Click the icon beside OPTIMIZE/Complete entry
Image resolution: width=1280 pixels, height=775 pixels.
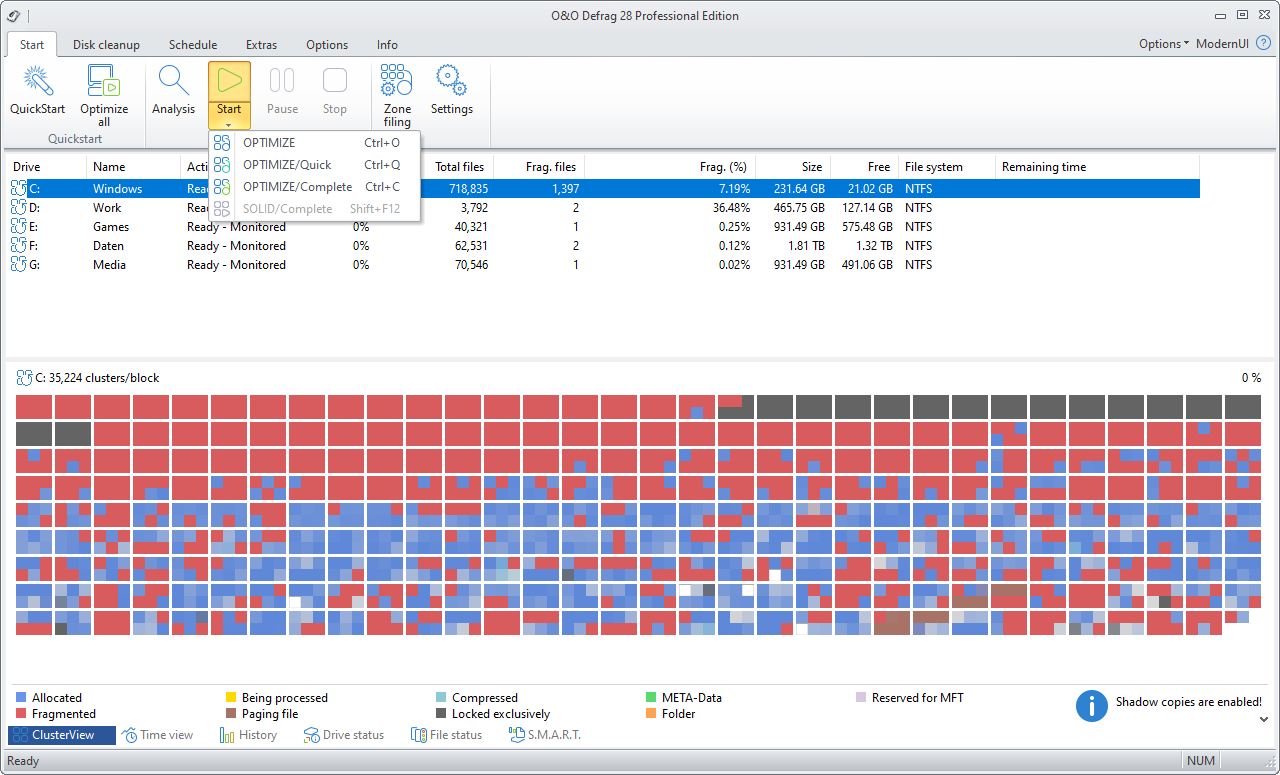click(222, 187)
